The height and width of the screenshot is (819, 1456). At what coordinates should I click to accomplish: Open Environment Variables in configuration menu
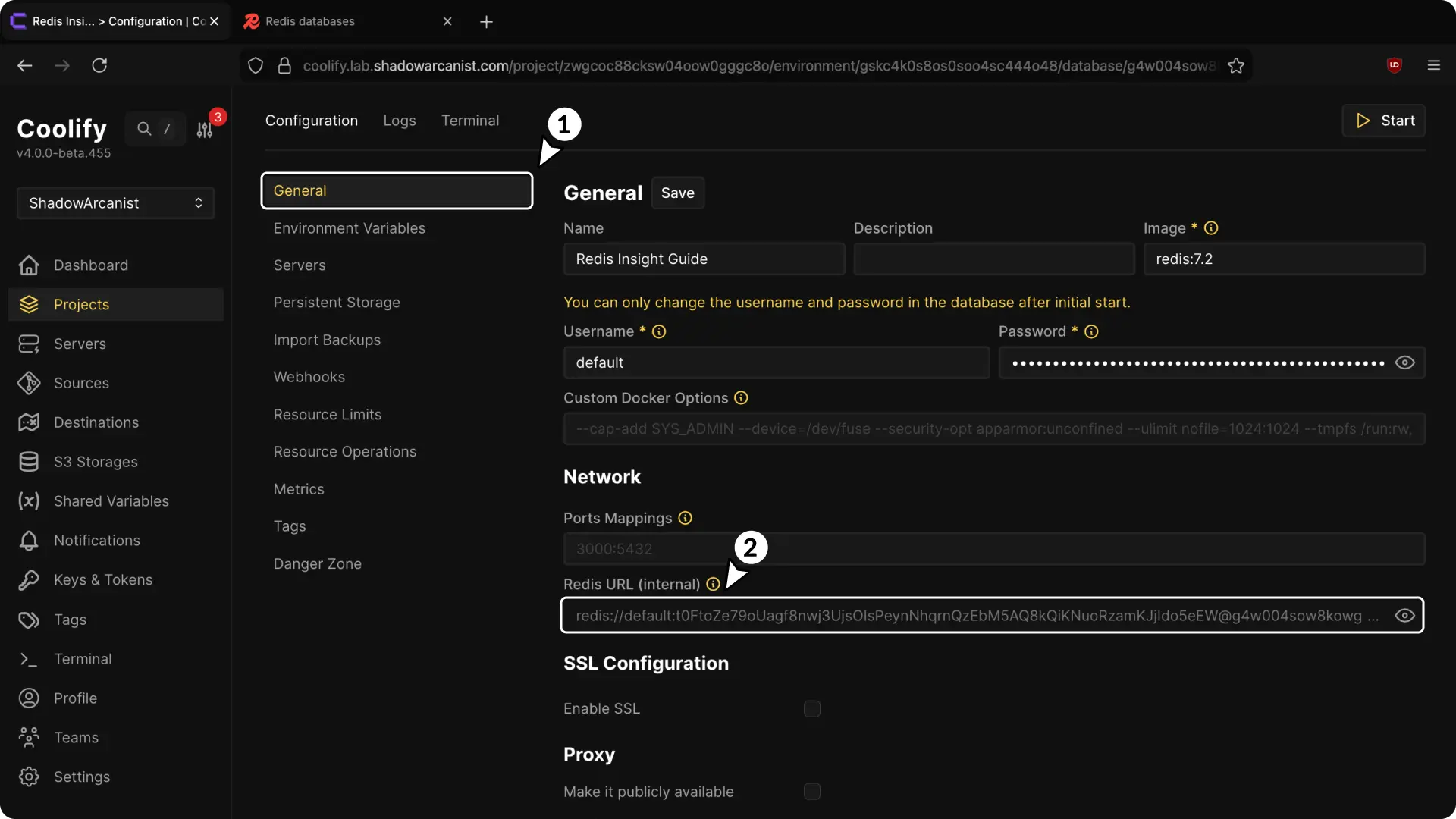coord(349,228)
